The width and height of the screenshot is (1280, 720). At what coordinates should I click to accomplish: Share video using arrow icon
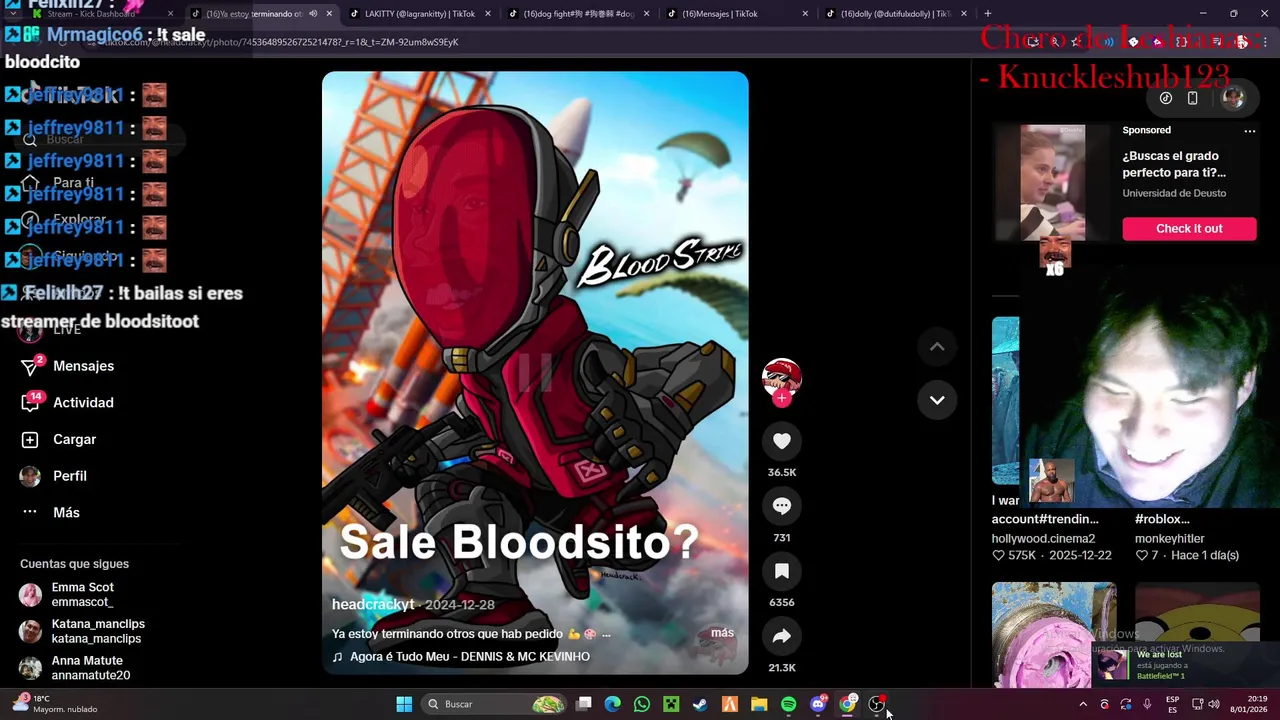tap(782, 636)
